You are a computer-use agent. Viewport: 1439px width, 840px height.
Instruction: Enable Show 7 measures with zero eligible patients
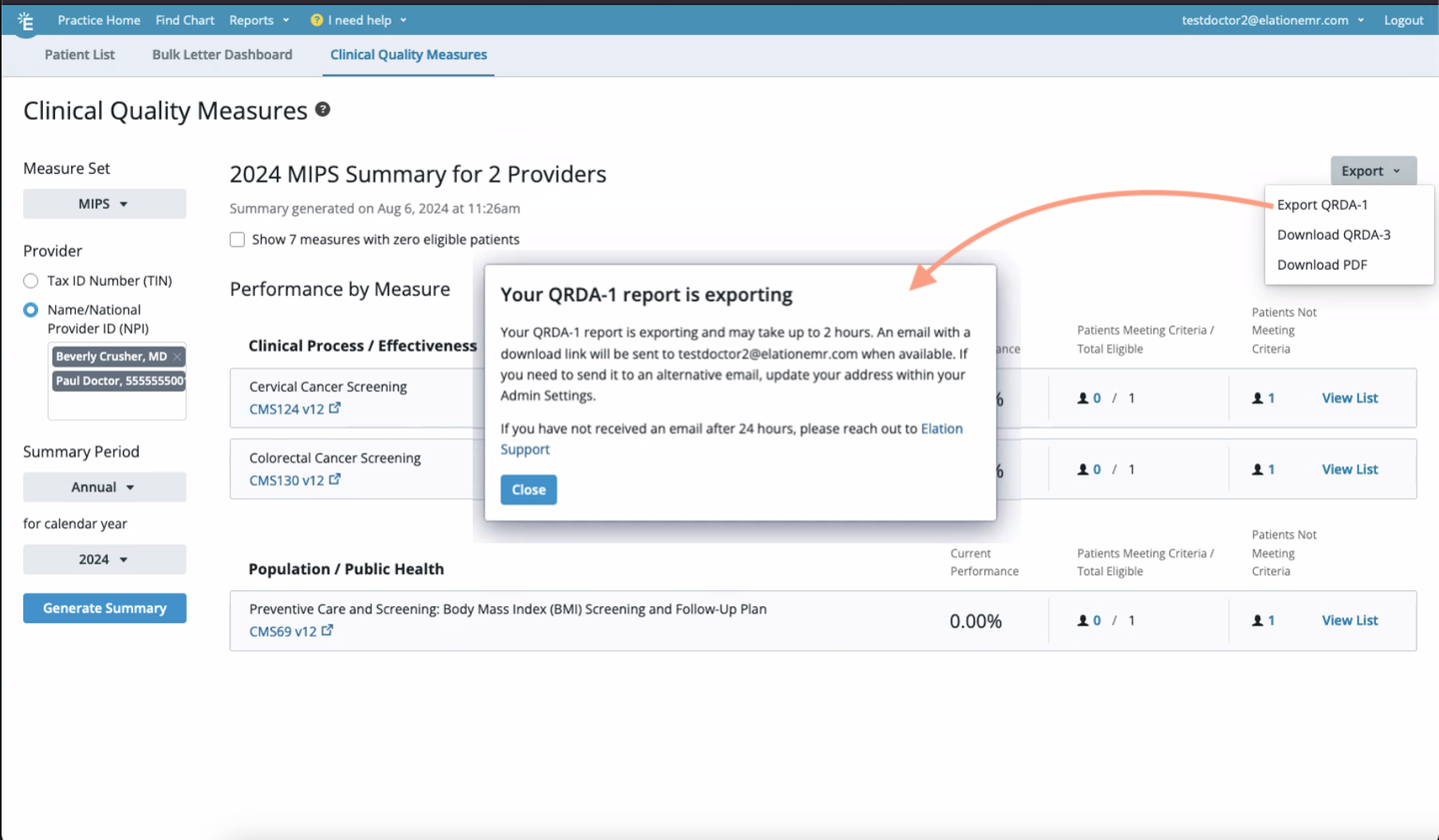click(237, 239)
